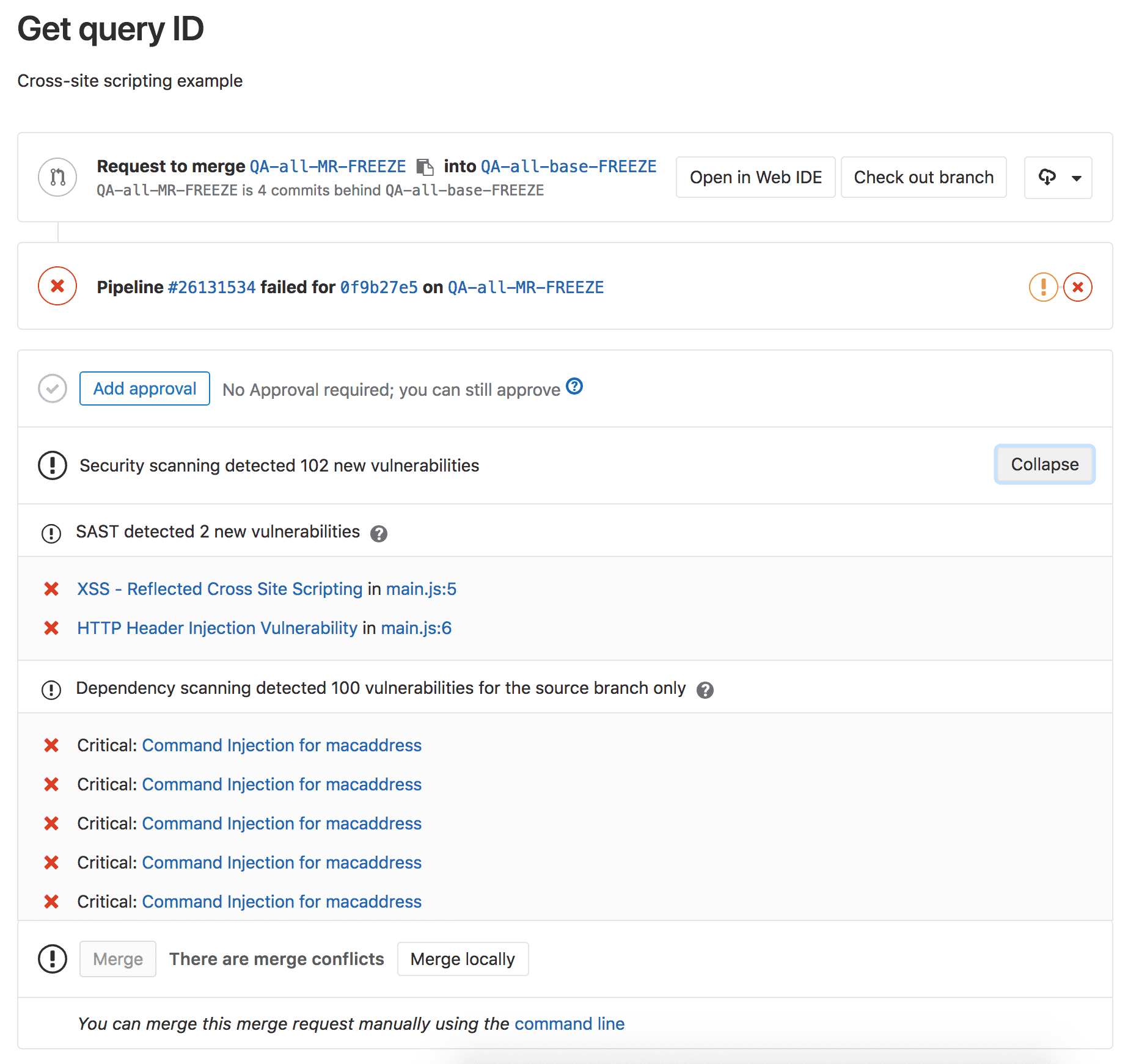Image resolution: width=1128 pixels, height=1064 pixels.
Task: Open merge request in Web IDE
Action: coord(755,177)
